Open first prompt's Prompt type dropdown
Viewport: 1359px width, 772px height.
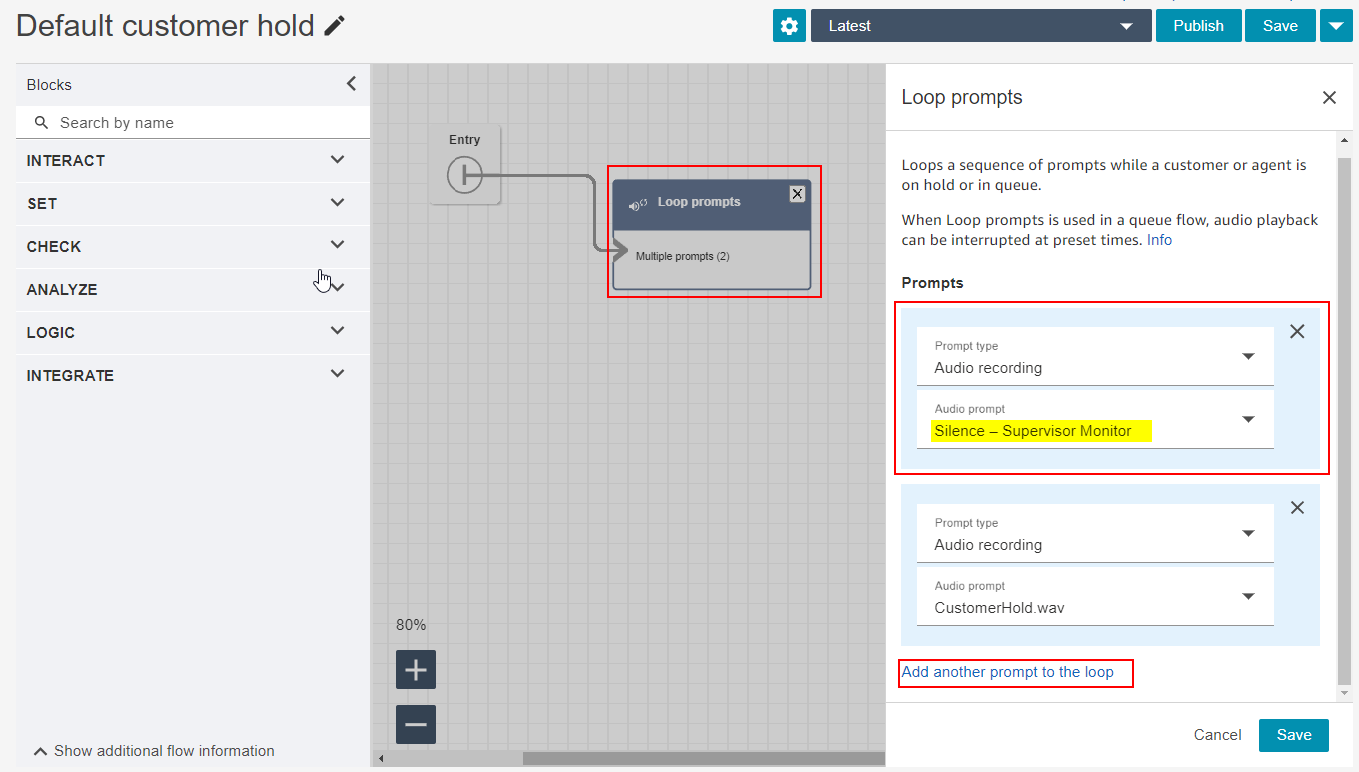pyautogui.click(x=1095, y=357)
